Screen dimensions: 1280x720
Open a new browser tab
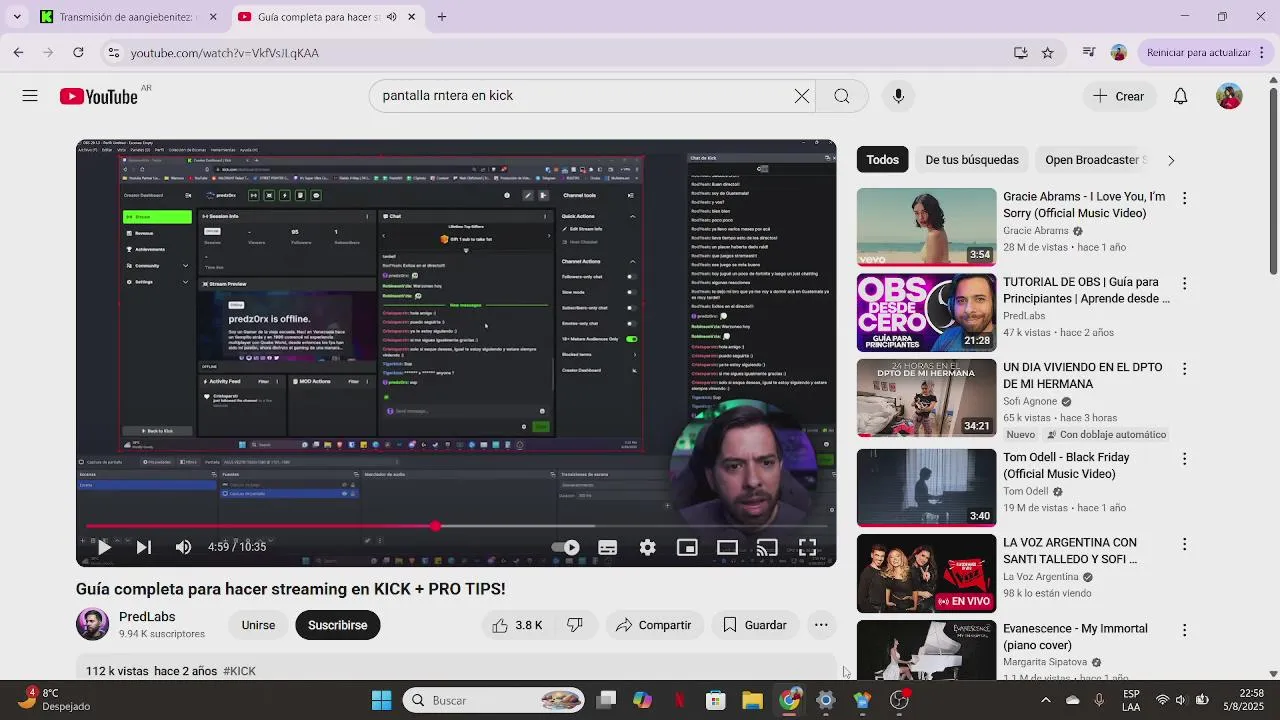point(442,17)
